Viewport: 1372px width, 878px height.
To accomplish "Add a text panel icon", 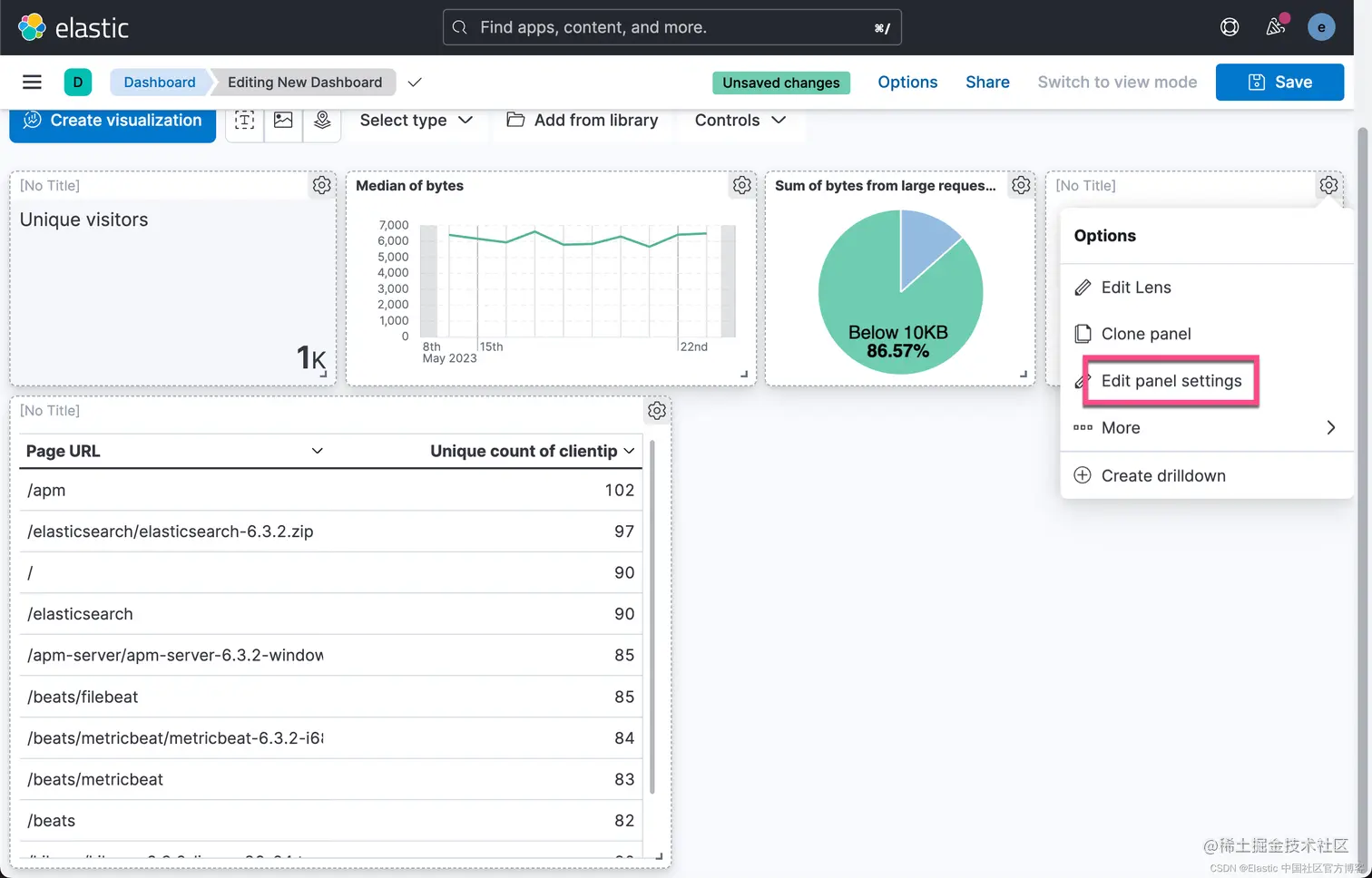I will tap(245, 121).
